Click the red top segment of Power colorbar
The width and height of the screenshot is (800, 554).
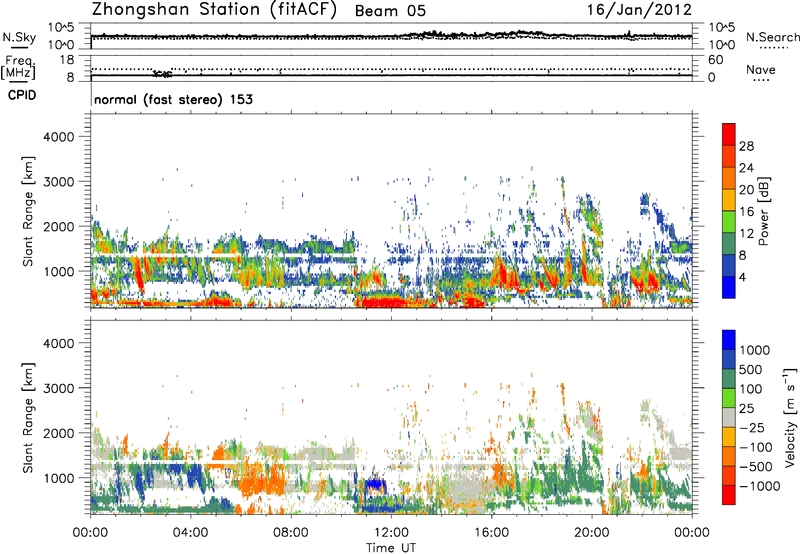[729, 134]
